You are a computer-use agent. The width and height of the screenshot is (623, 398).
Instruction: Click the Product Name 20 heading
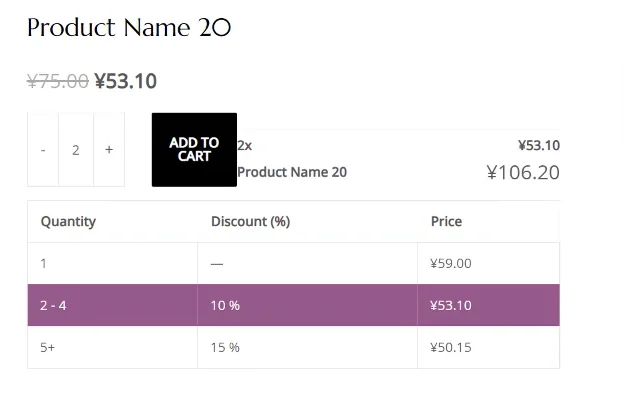[129, 28]
